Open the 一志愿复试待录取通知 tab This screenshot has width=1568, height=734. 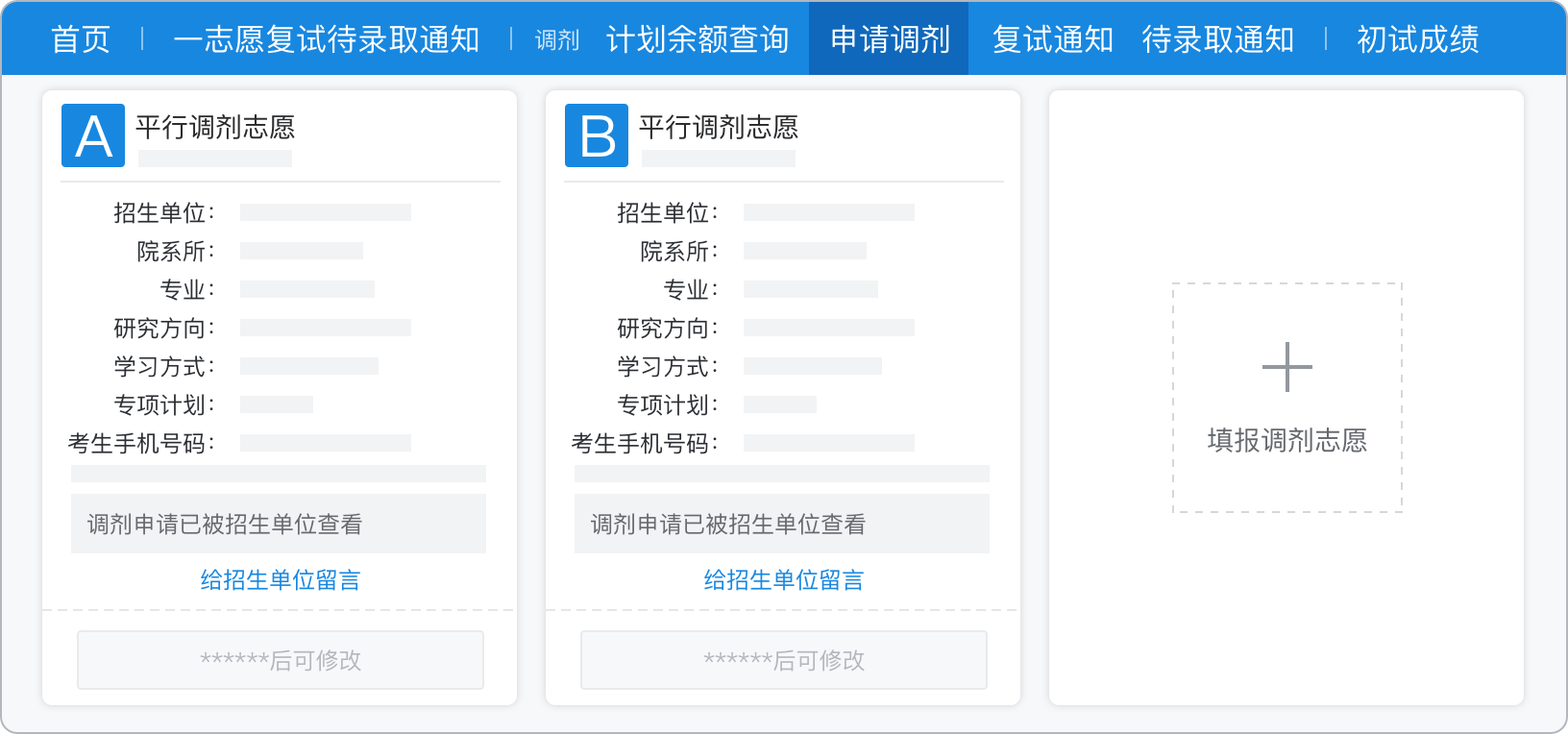pyautogui.click(x=327, y=39)
